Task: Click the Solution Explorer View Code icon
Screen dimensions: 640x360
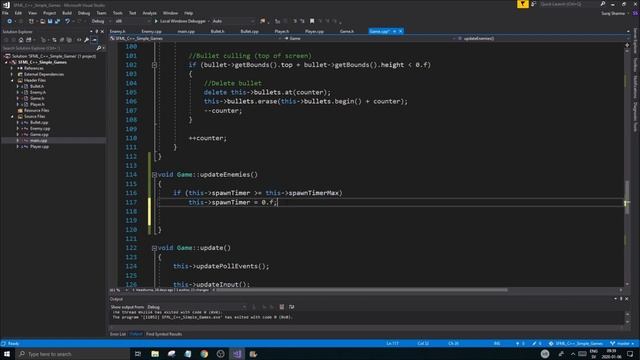Action: click(x=79, y=40)
